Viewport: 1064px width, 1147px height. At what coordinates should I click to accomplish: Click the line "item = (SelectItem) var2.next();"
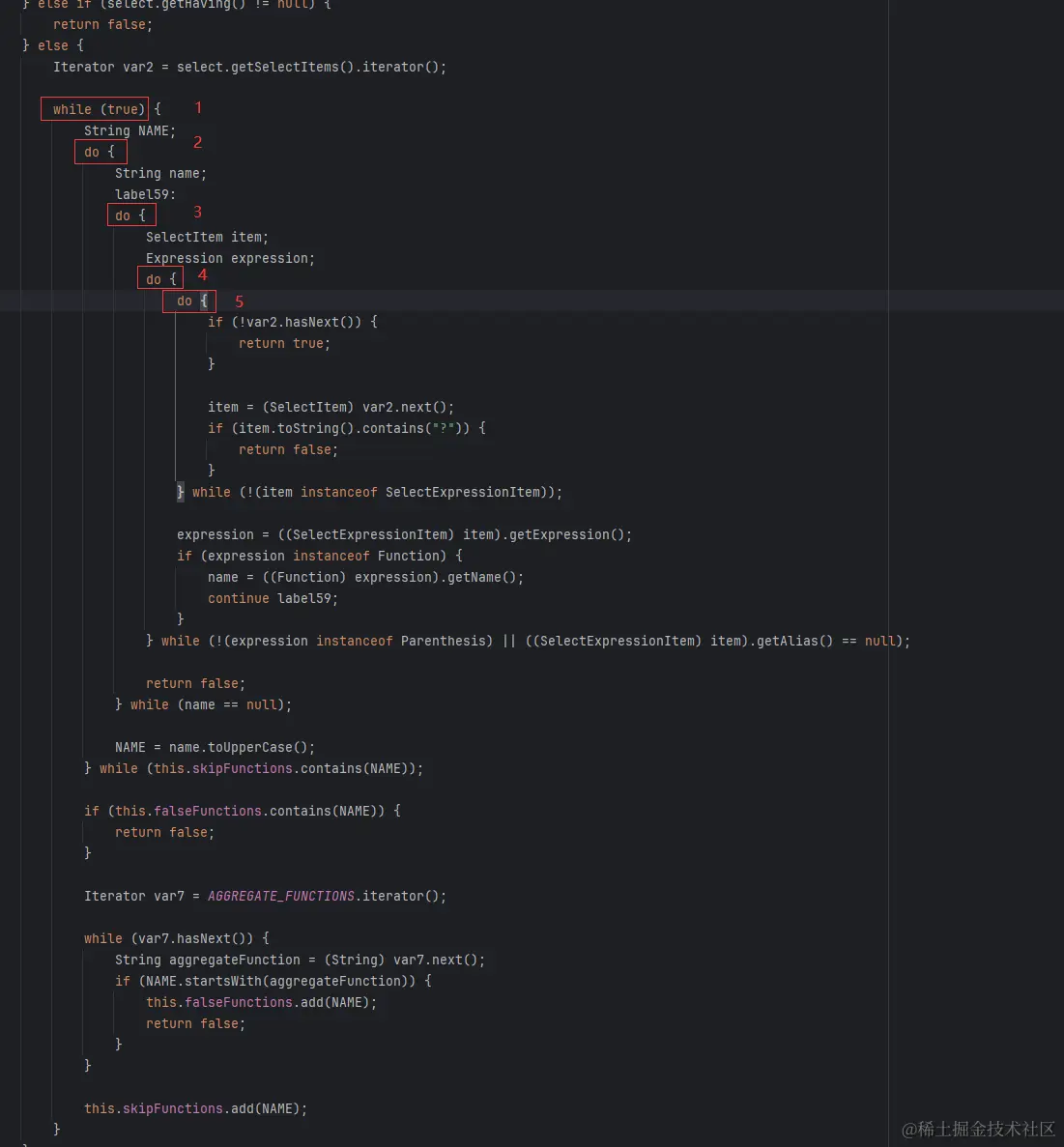click(331, 407)
